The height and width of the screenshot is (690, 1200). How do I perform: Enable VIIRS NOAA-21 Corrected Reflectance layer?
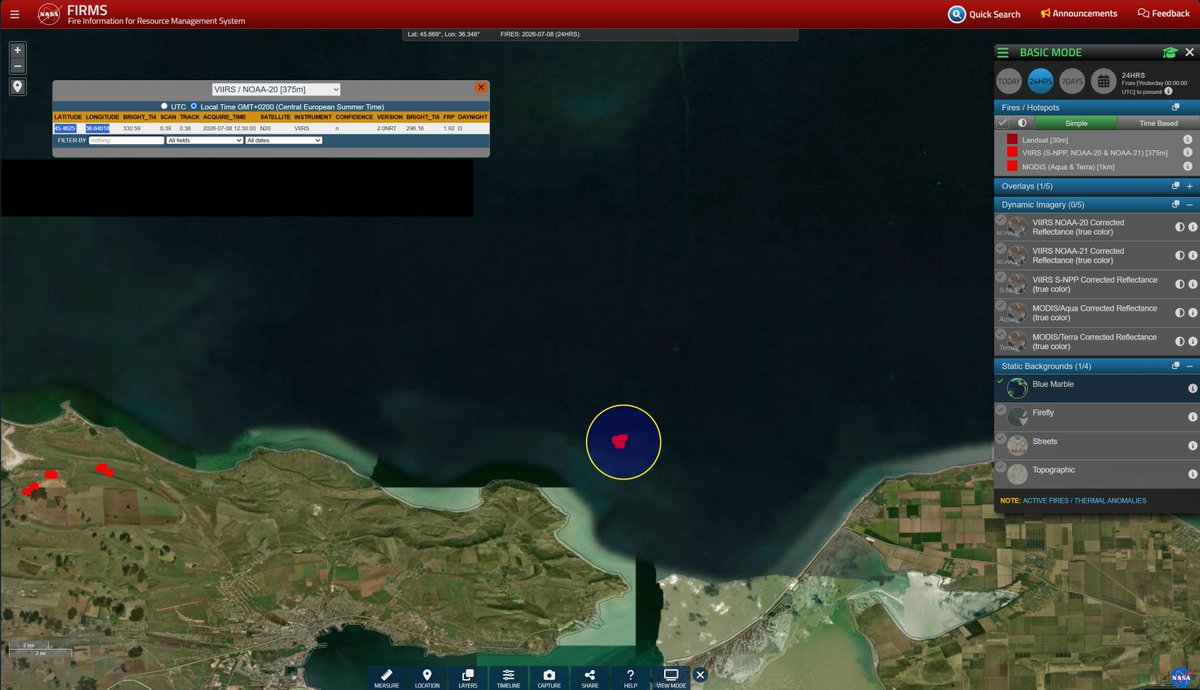tap(1001, 248)
